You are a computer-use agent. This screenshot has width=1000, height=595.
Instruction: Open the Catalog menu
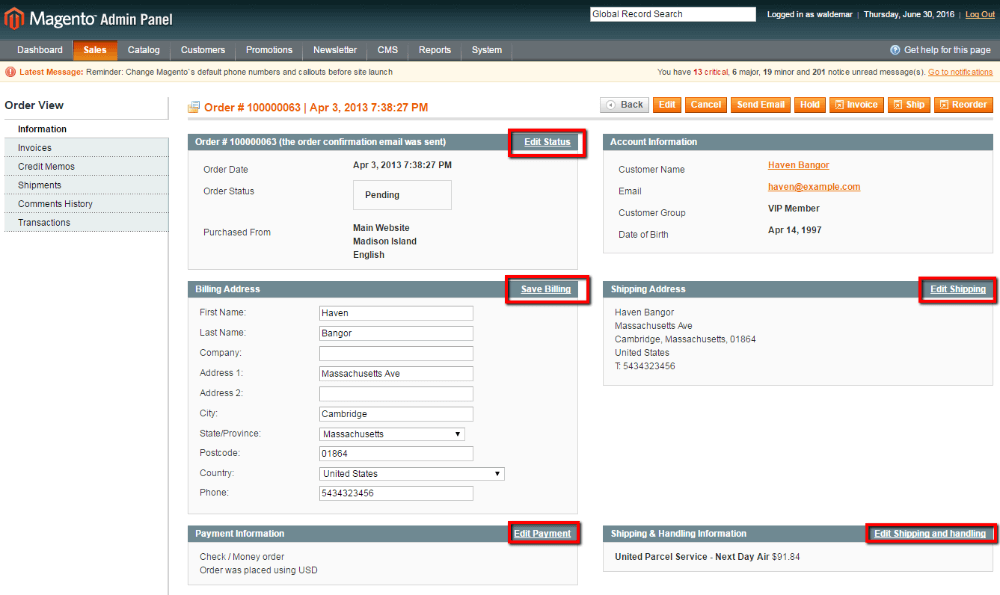(144, 50)
